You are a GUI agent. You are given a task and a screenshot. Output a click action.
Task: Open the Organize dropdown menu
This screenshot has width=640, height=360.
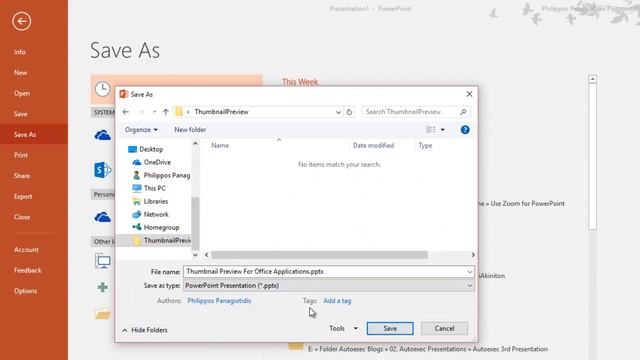pyautogui.click(x=141, y=130)
